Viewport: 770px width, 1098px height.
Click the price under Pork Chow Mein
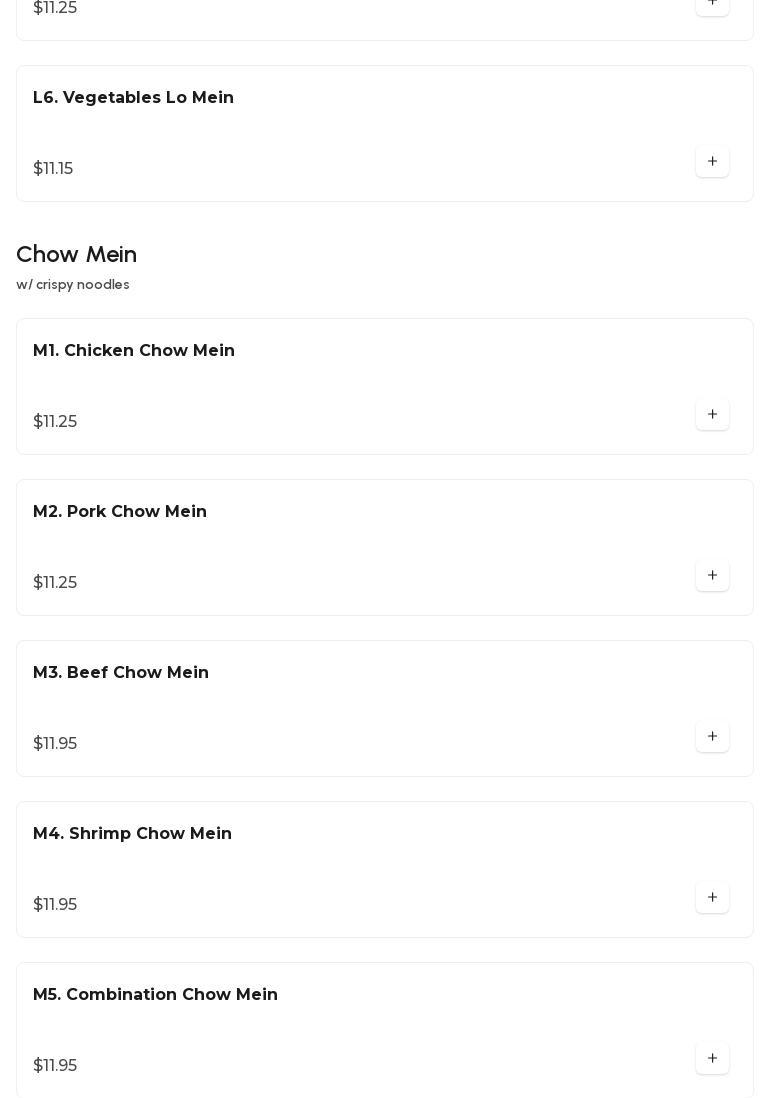[x=55, y=583]
